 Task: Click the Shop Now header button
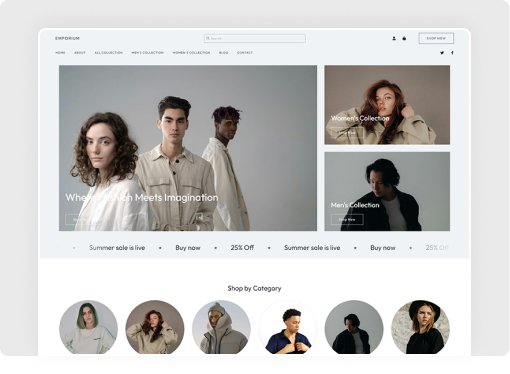[436, 38]
